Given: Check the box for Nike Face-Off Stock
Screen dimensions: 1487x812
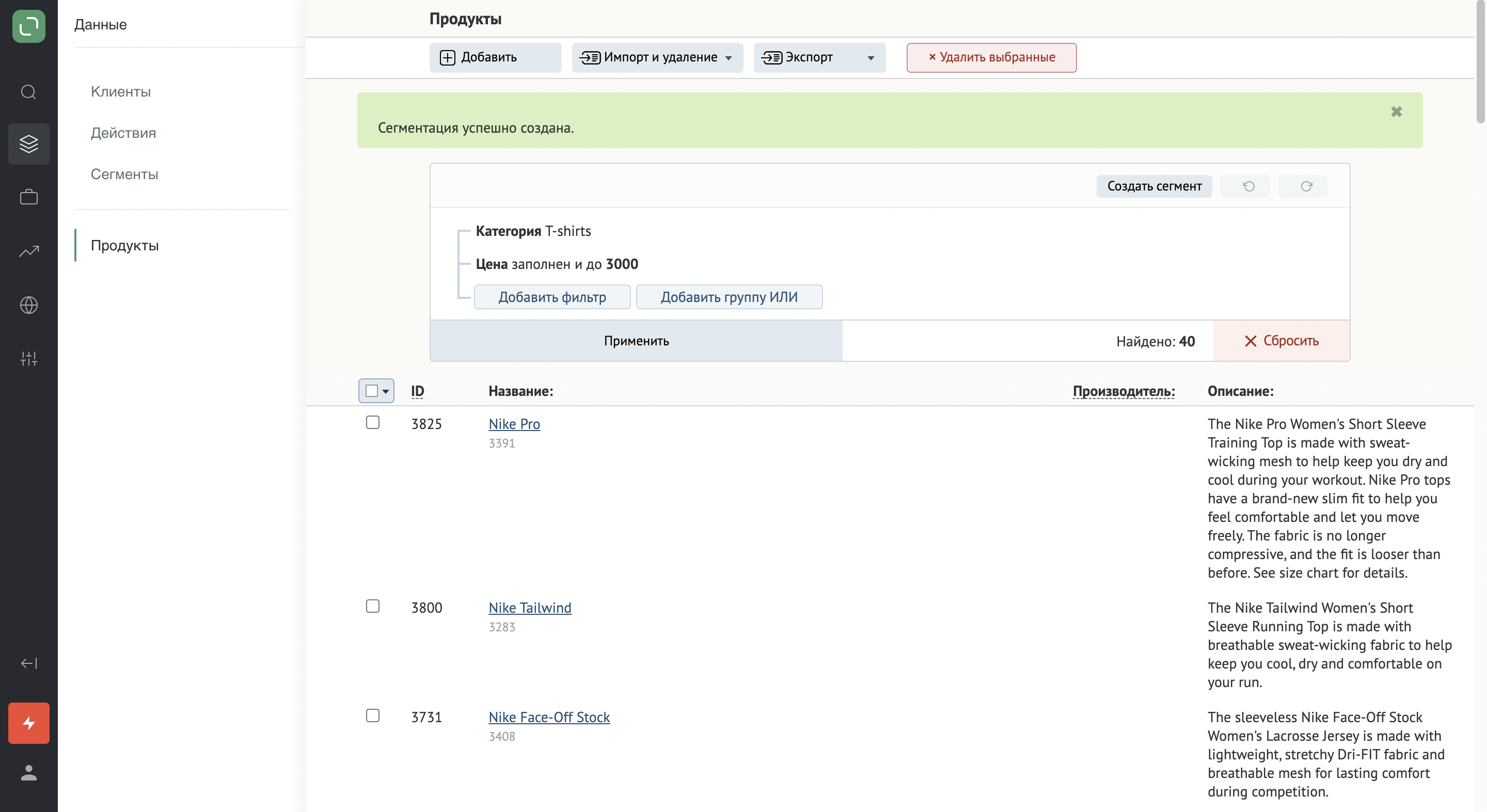Looking at the screenshot, I should tap(372, 715).
